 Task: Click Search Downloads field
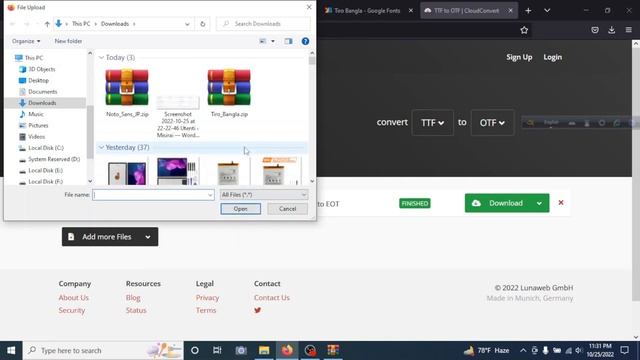pos(263,24)
